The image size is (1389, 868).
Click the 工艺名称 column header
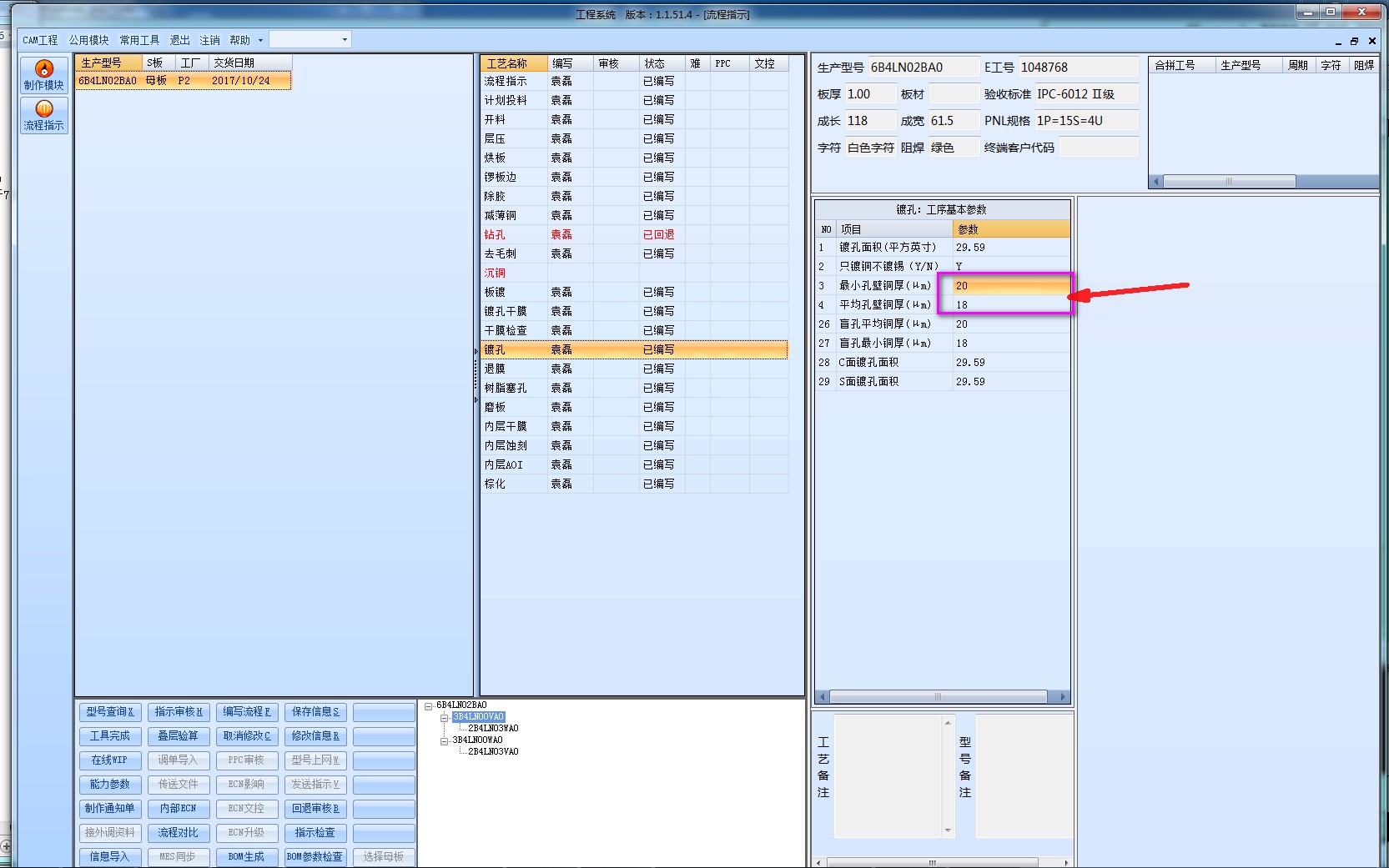click(x=515, y=64)
